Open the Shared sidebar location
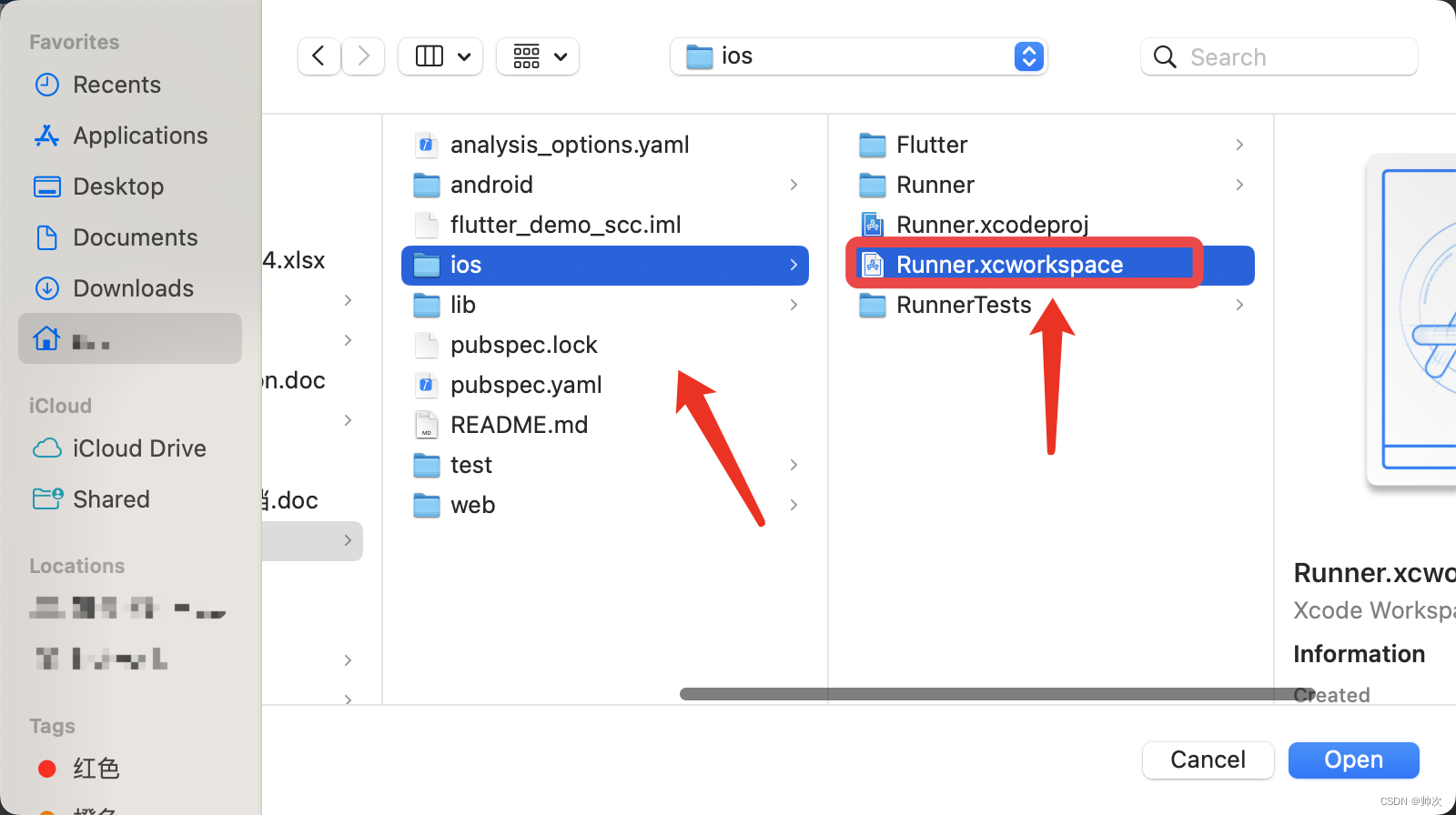The width and height of the screenshot is (1456, 815). coord(130,499)
